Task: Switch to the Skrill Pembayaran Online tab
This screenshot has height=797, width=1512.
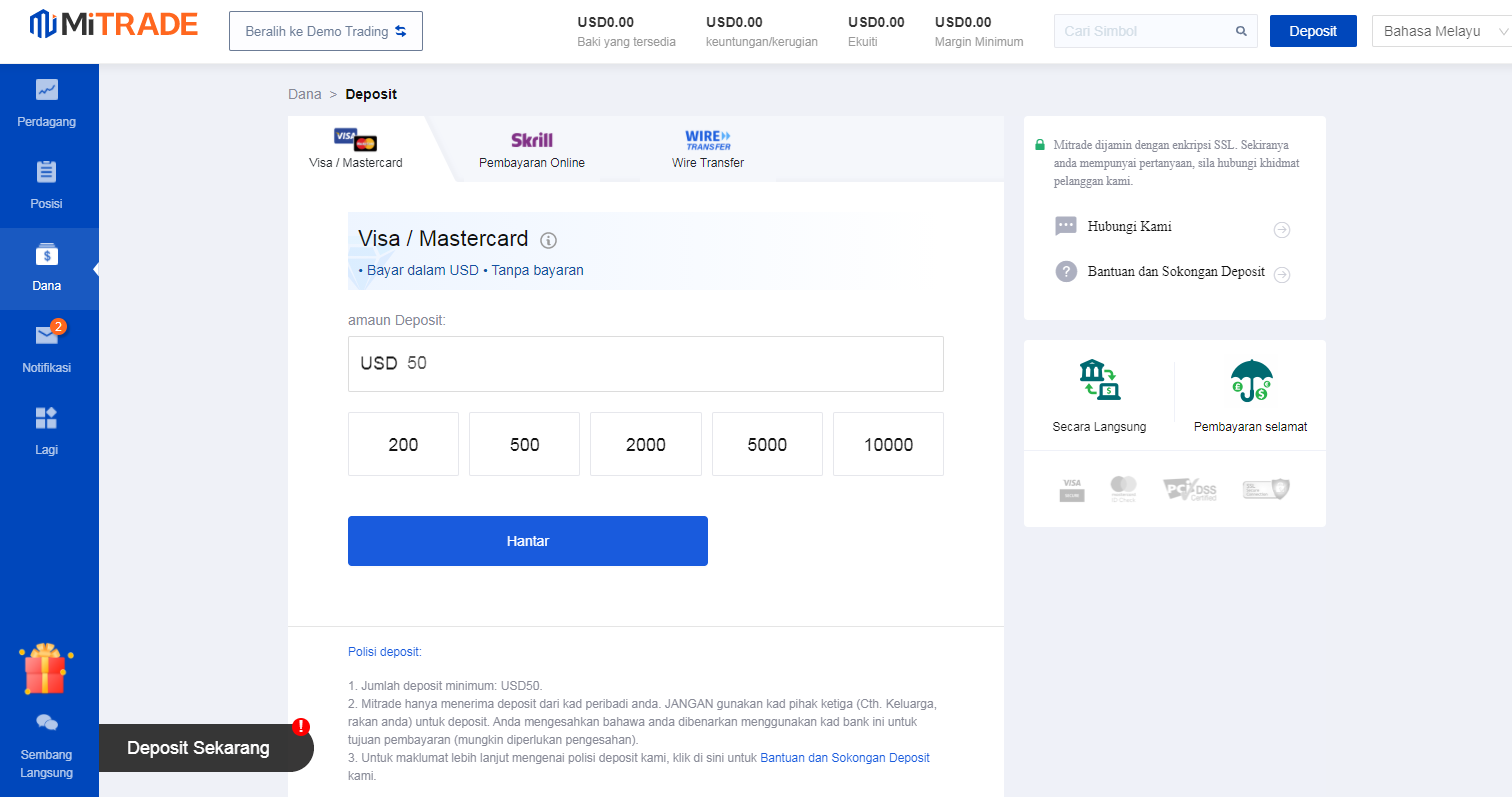Action: click(x=531, y=149)
